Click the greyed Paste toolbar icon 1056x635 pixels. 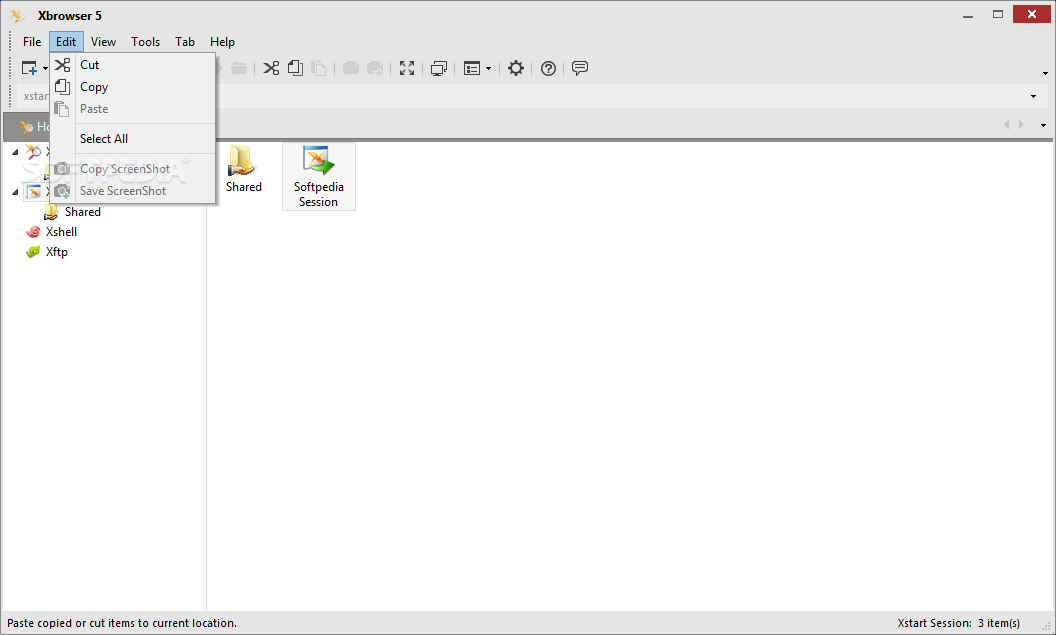319,68
